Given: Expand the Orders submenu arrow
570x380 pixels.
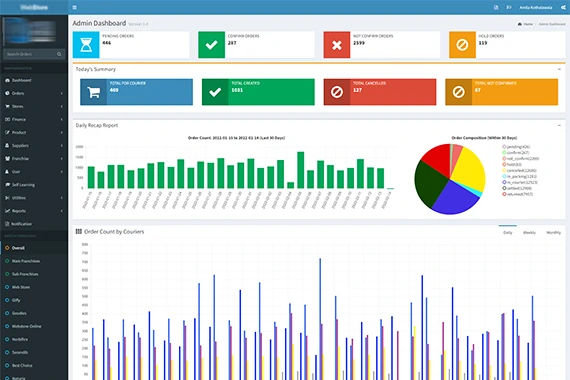Looking at the screenshot, I should coord(62,93).
